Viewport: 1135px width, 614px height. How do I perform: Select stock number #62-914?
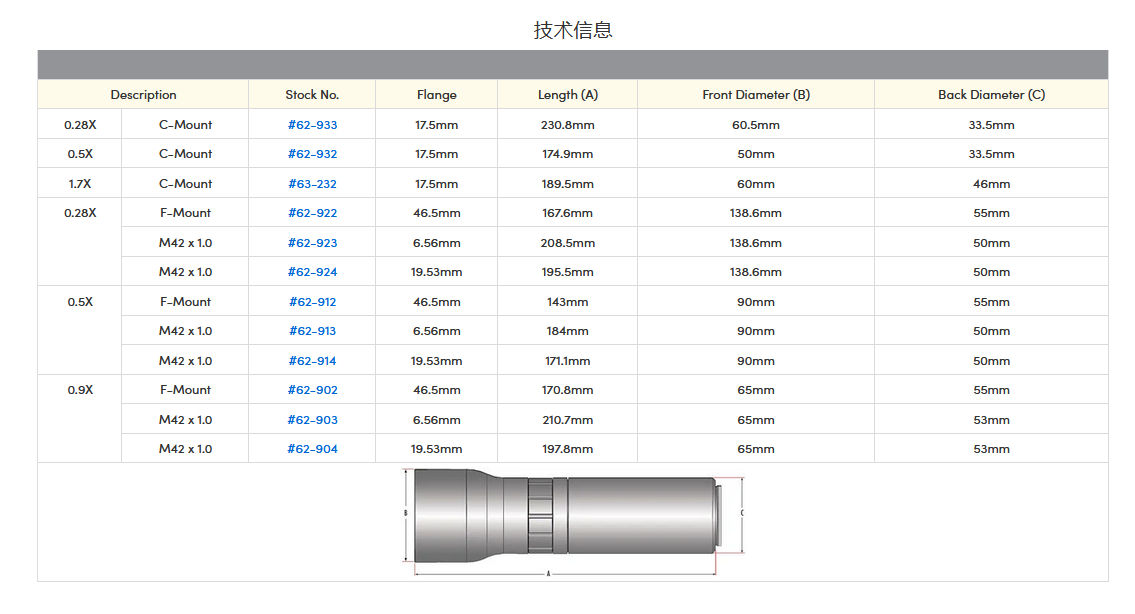tap(312, 361)
